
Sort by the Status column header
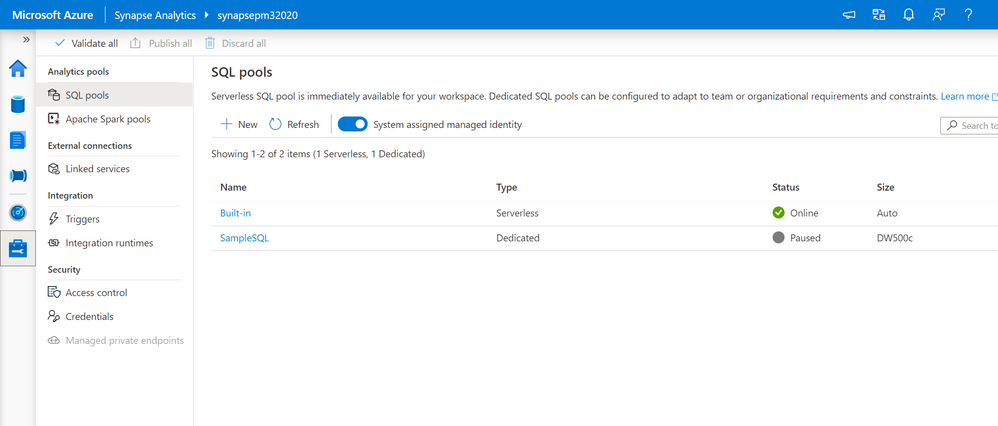785,187
